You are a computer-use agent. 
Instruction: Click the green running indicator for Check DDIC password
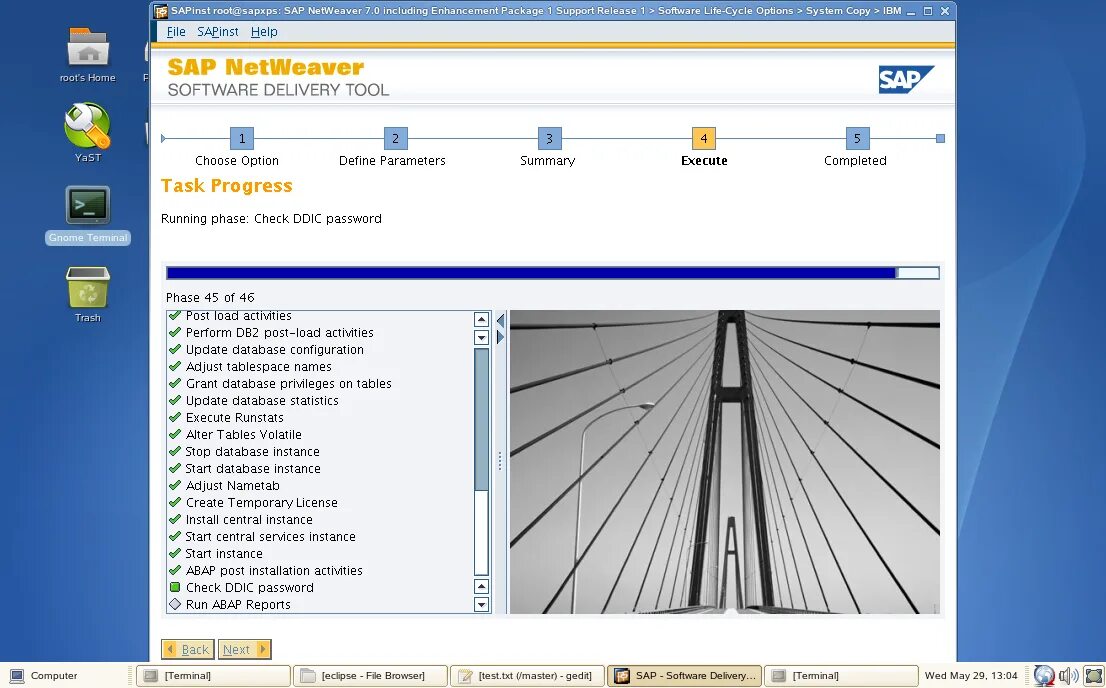coord(175,586)
